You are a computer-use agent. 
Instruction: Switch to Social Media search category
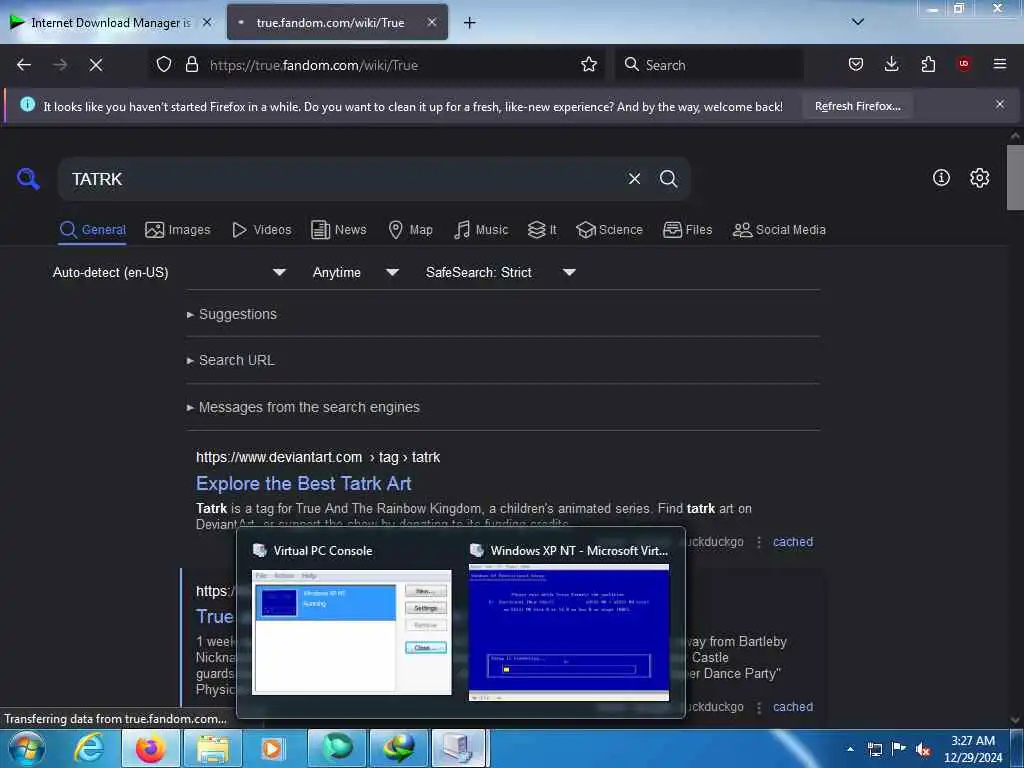[x=779, y=230]
